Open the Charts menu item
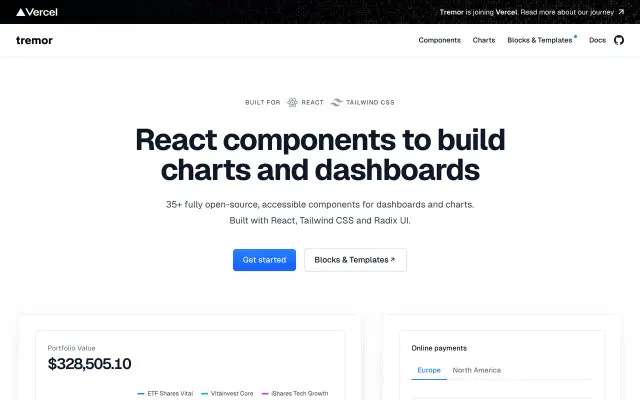640x400 pixels. (484, 40)
